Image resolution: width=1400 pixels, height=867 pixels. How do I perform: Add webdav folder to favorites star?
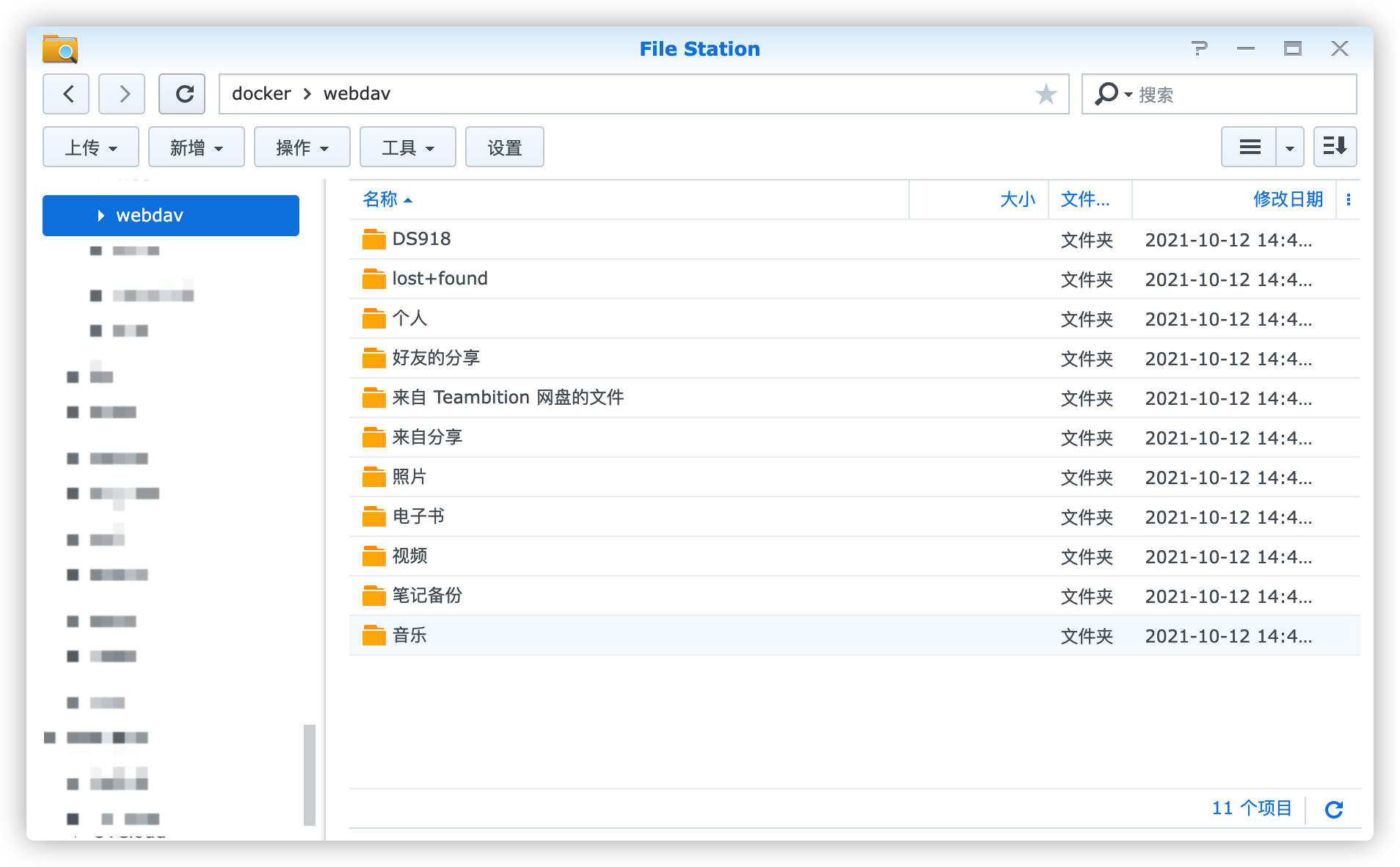pyautogui.click(x=1046, y=94)
